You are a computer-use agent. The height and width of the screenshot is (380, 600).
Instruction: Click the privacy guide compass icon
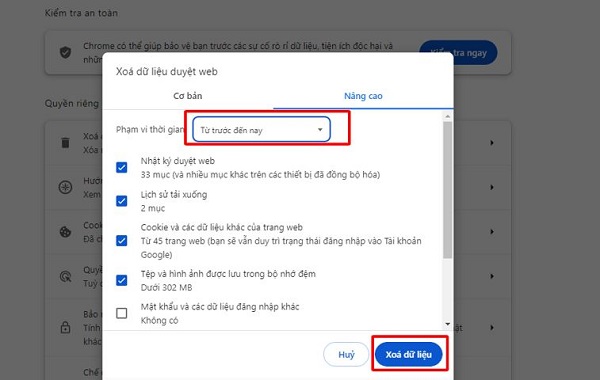pos(65,187)
